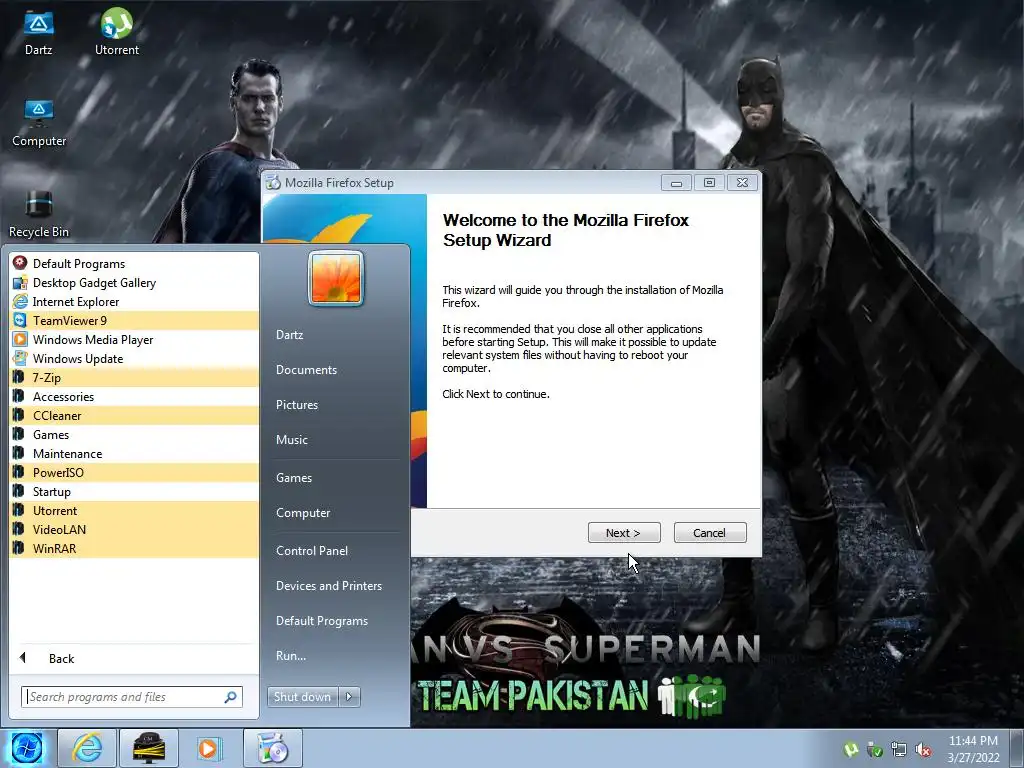Open Windows Media Player in programs list
Screen dimensions: 1024x768
(135, 339)
